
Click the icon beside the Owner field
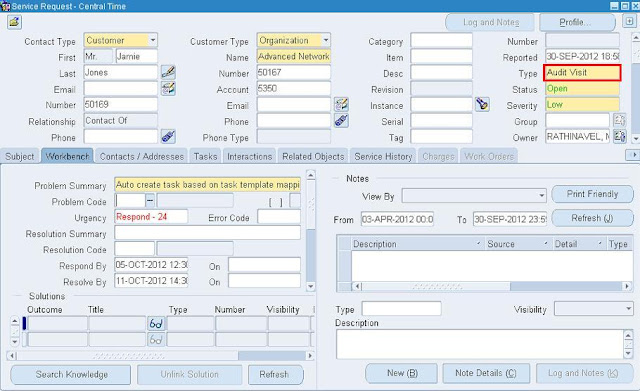[620, 136]
